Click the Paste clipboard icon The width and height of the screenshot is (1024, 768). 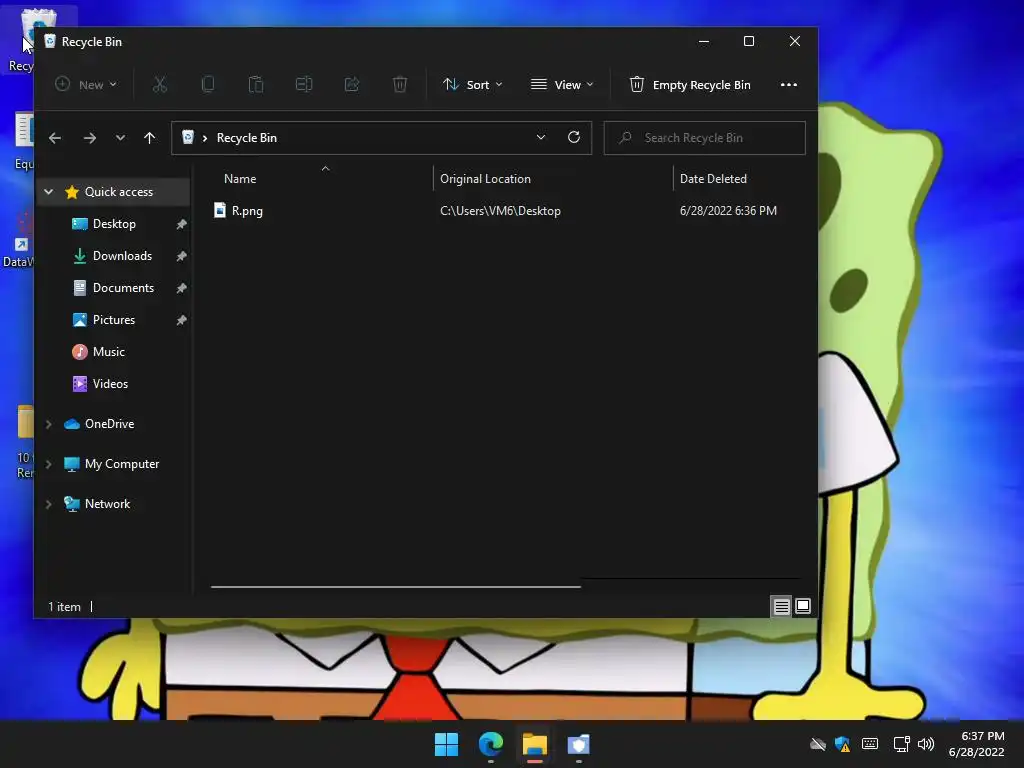(256, 84)
